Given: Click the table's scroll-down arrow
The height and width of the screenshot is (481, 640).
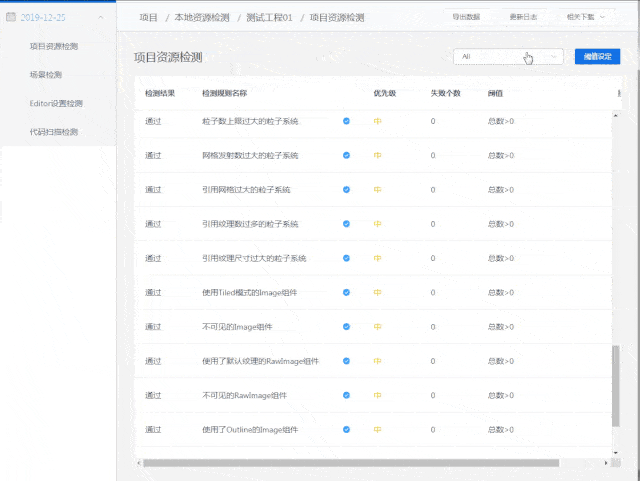Looking at the screenshot, I should [x=616, y=452].
